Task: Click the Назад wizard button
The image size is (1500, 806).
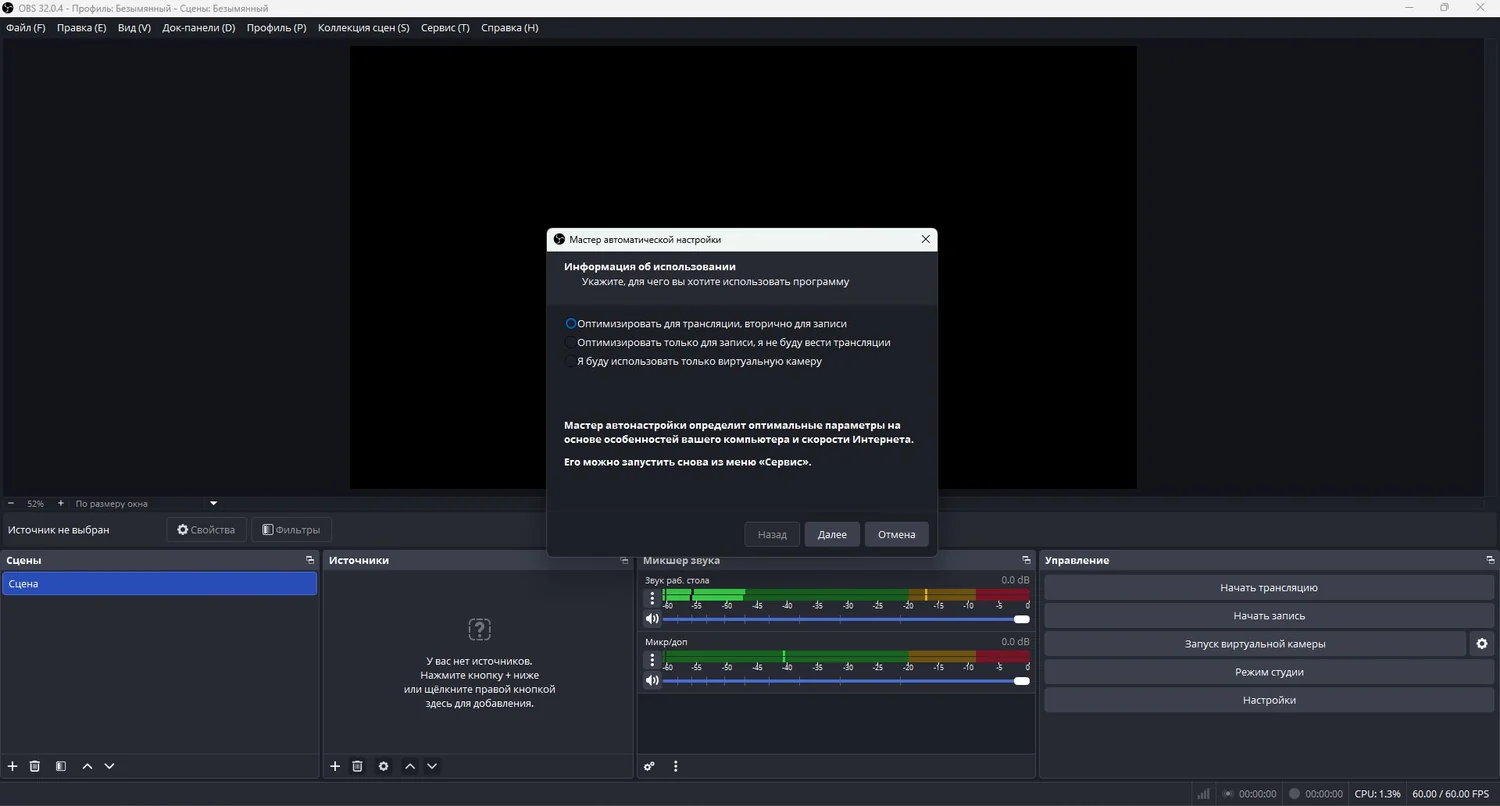Action: (772, 534)
